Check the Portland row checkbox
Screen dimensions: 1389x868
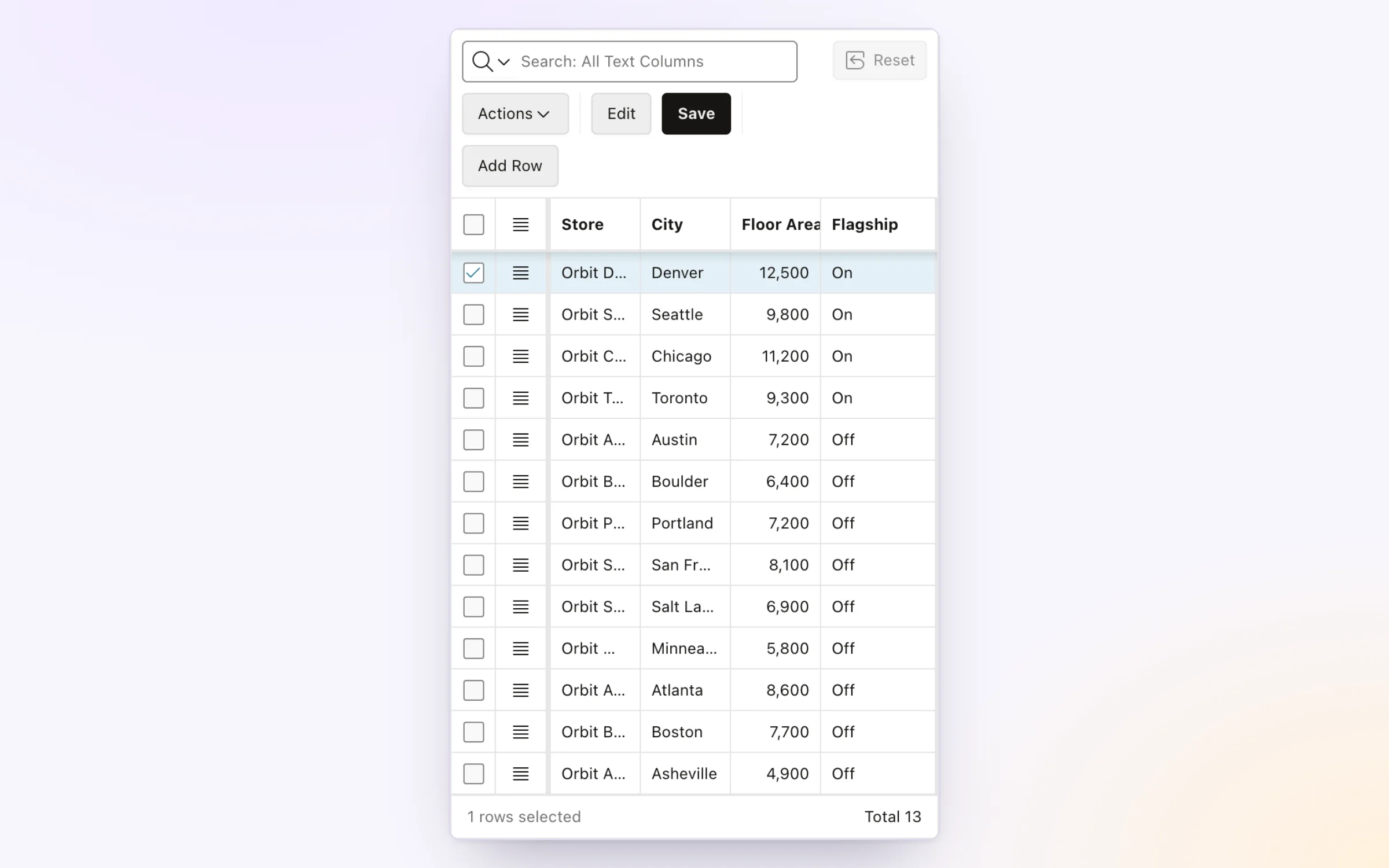[x=473, y=523]
